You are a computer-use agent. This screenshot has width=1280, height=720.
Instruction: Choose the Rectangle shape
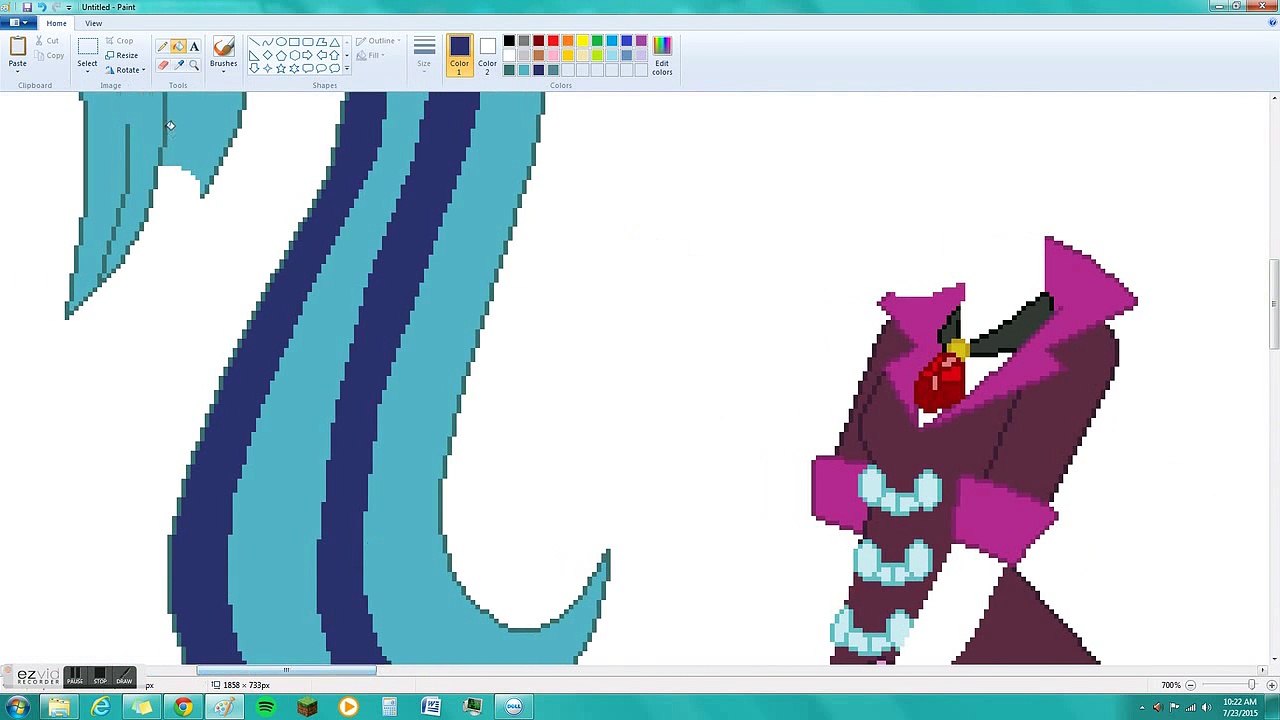tap(294, 43)
